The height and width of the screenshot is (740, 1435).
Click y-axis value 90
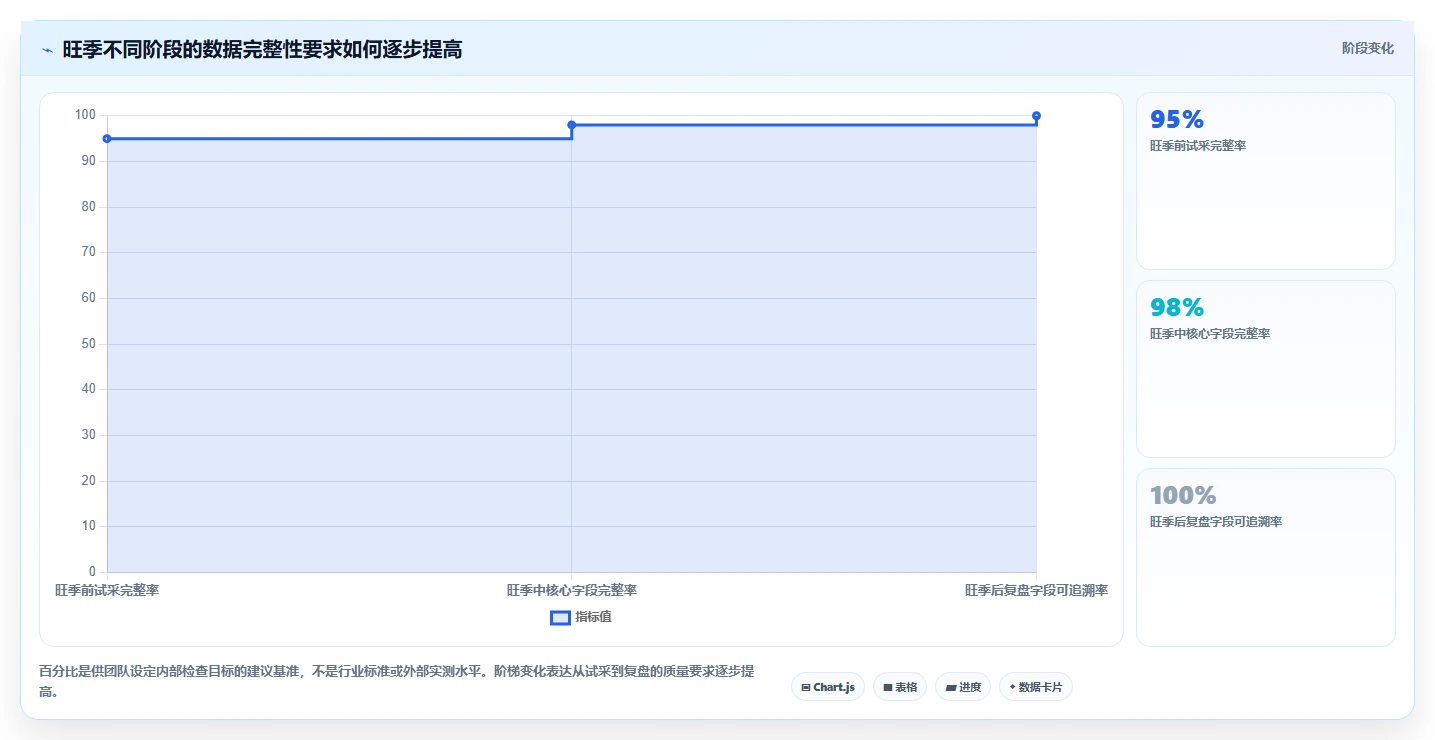click(88, 161)
